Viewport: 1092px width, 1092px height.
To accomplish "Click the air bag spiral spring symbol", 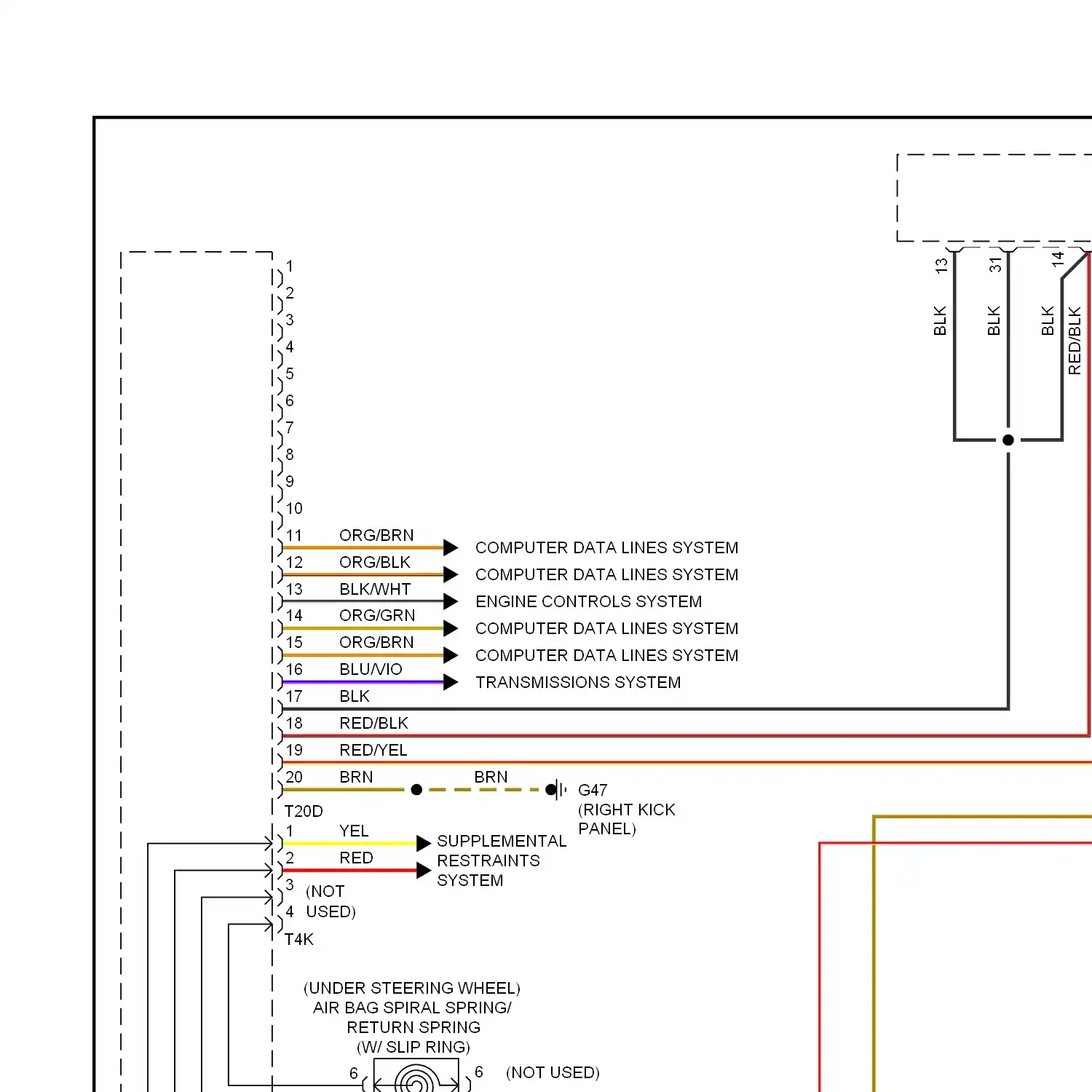I will (416, 1076).
